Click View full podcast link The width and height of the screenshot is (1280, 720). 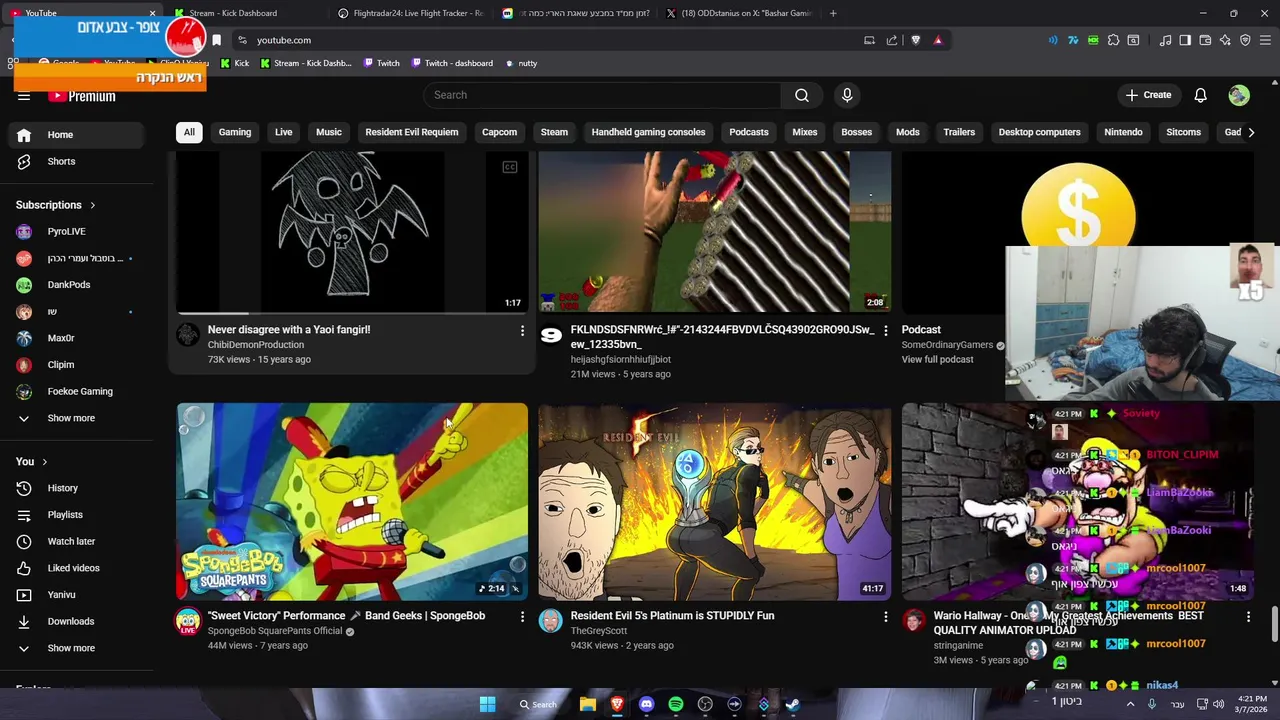pos(937,359)
